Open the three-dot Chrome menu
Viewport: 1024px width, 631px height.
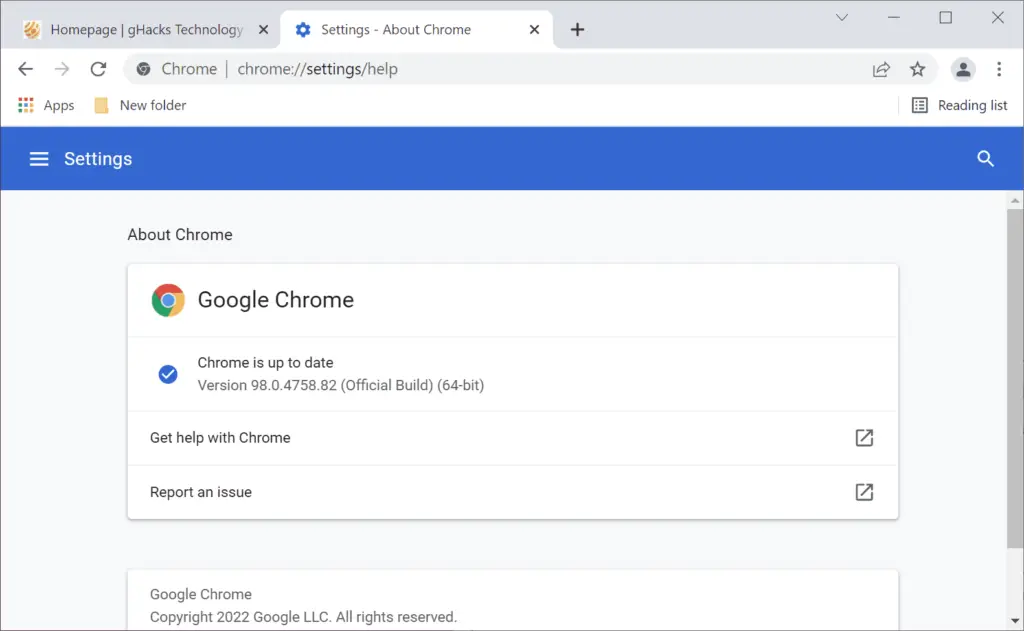[999, 69]
